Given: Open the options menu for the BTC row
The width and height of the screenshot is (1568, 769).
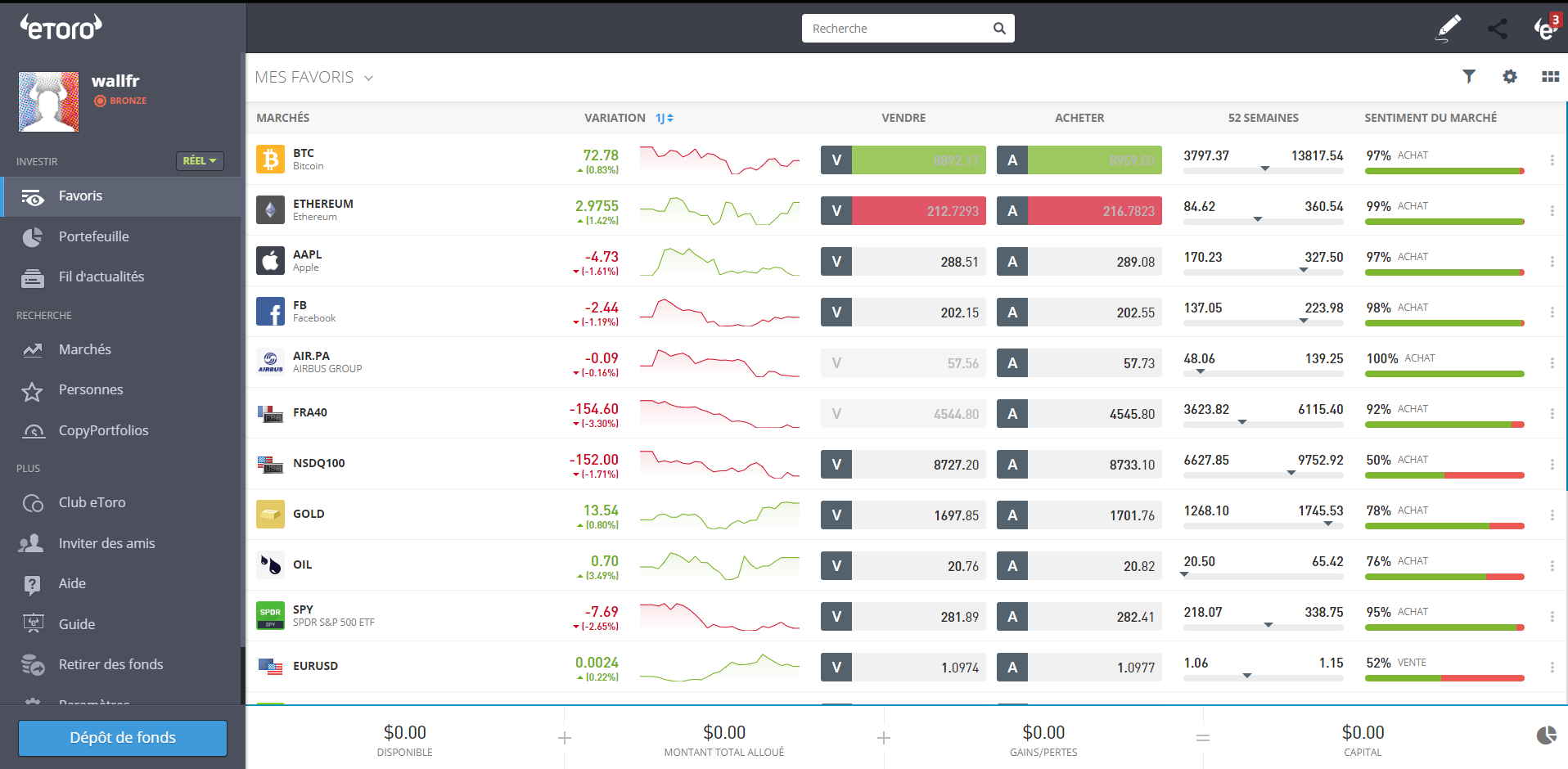Looking at the screenshot, I should pyautogui.click(x=1552, y=160).
